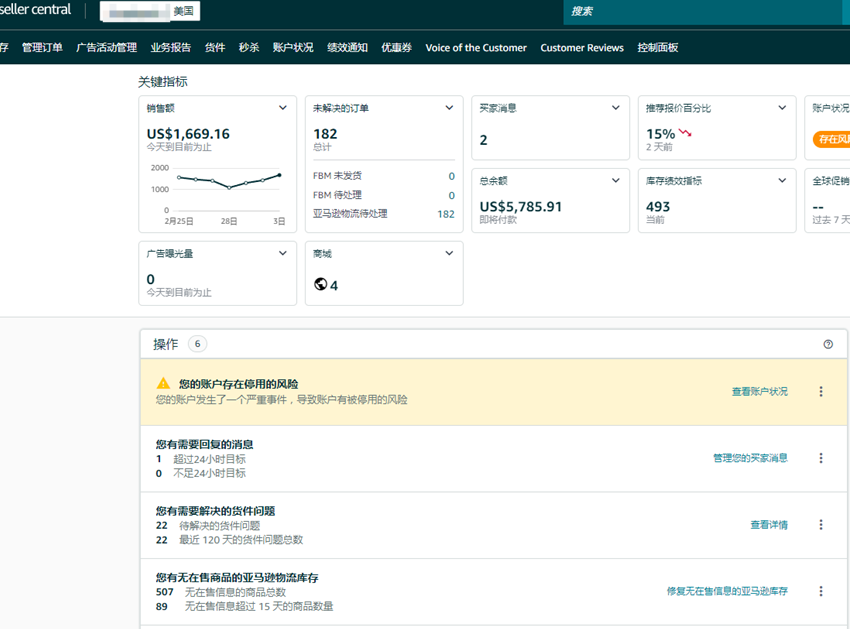850x629 pixels.
Task: Click the seller central logo
Action: pyautogui.click(x=35, y=10)
